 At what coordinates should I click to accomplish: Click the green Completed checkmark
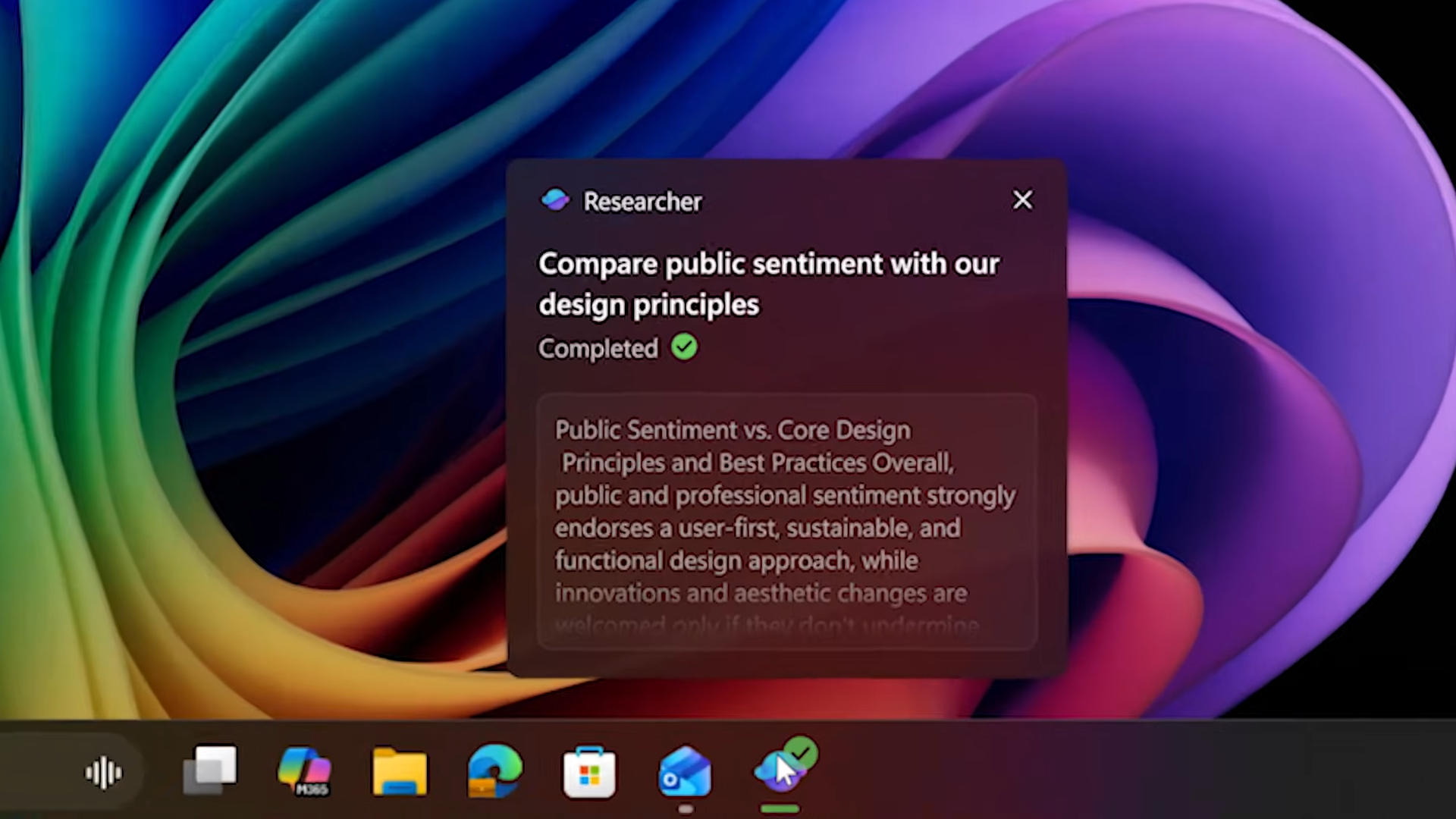tap(683, 347)
